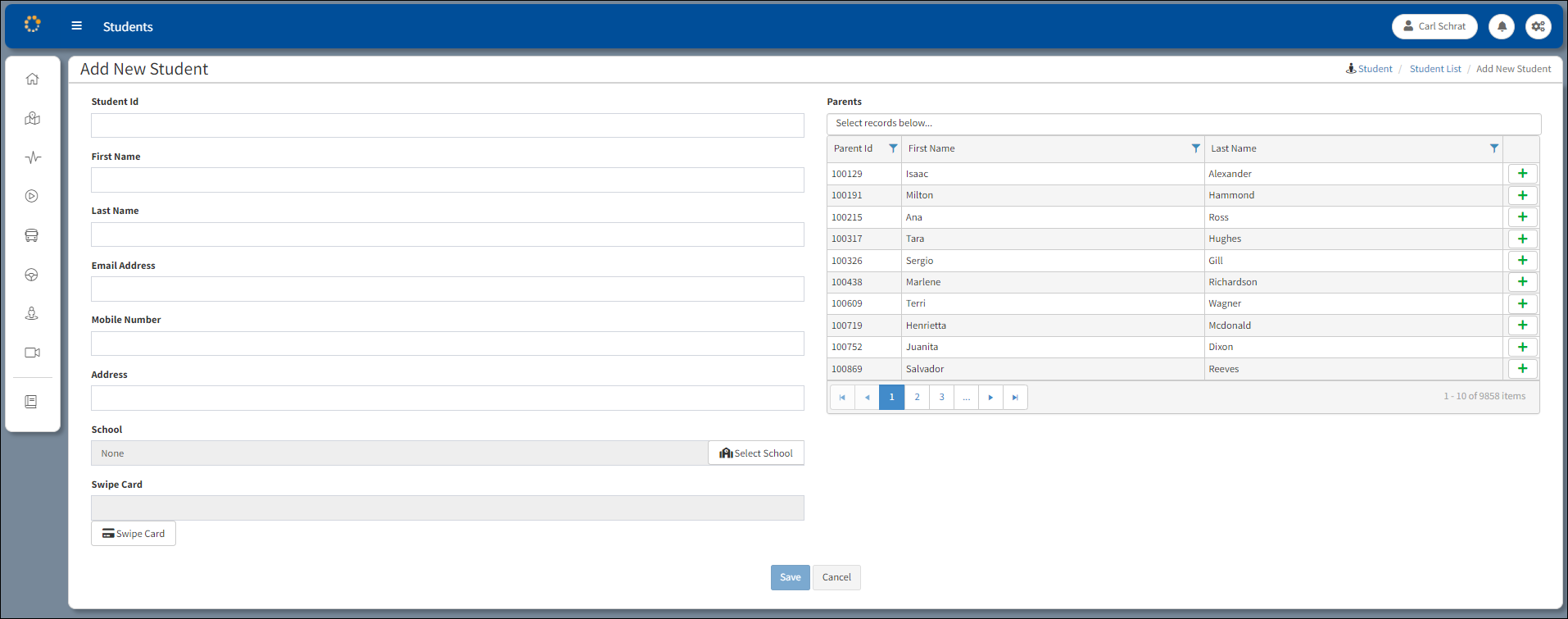
Task: Sort by the First Name column header
Action: (x=931, y=148)
